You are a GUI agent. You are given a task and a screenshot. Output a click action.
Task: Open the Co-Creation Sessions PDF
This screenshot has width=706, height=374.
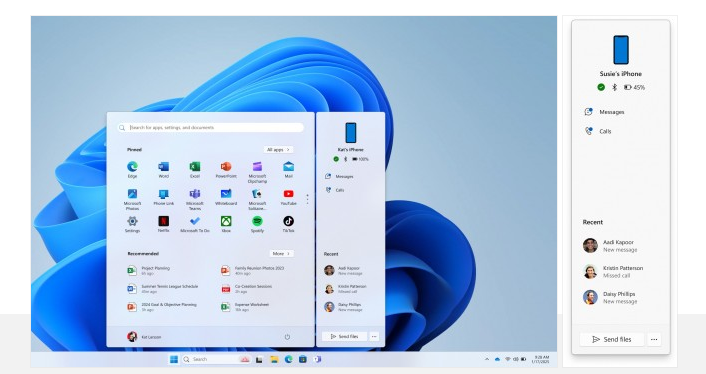click(x=247, y=288)
